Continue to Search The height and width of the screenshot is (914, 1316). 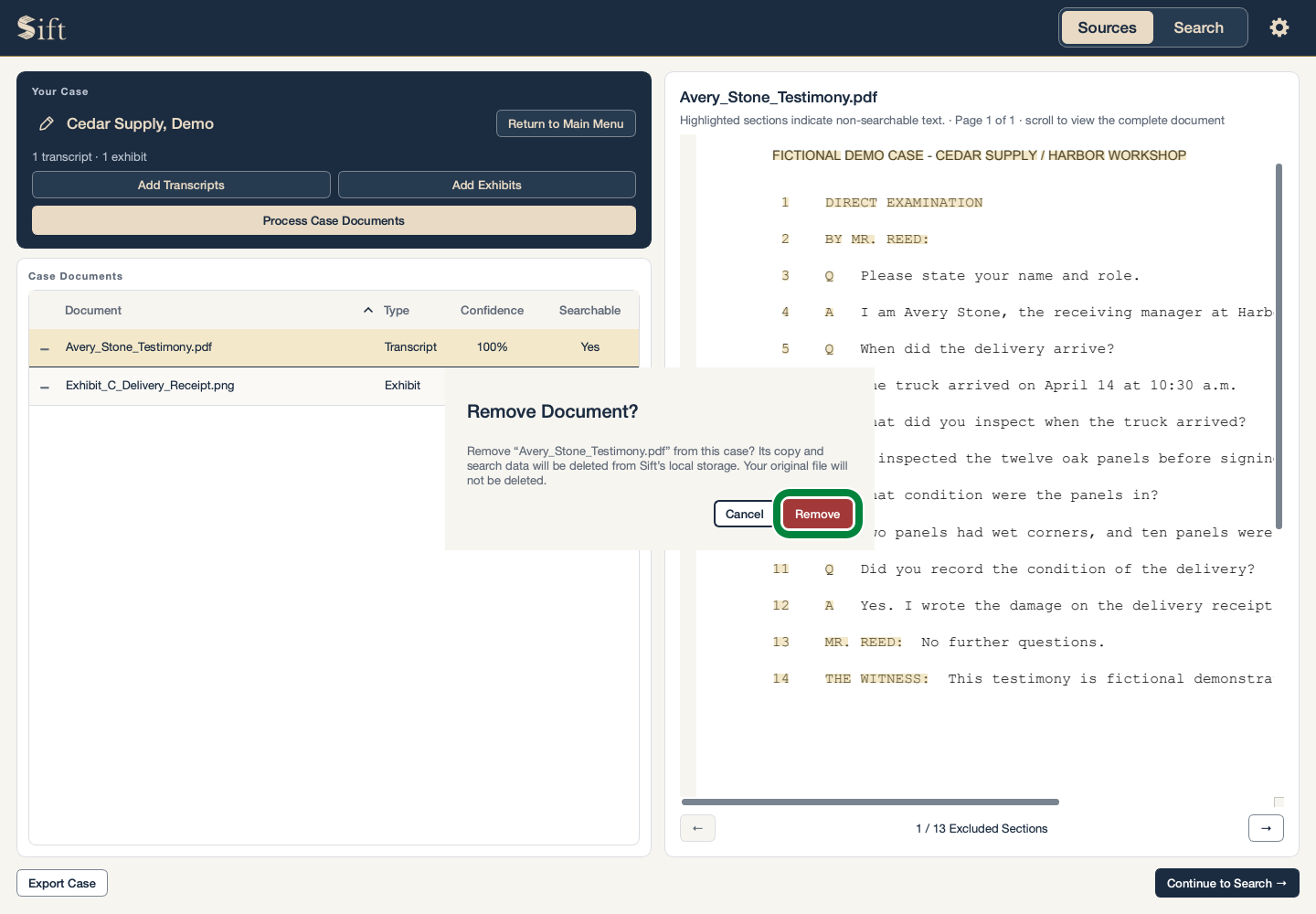pos(1226,883)
